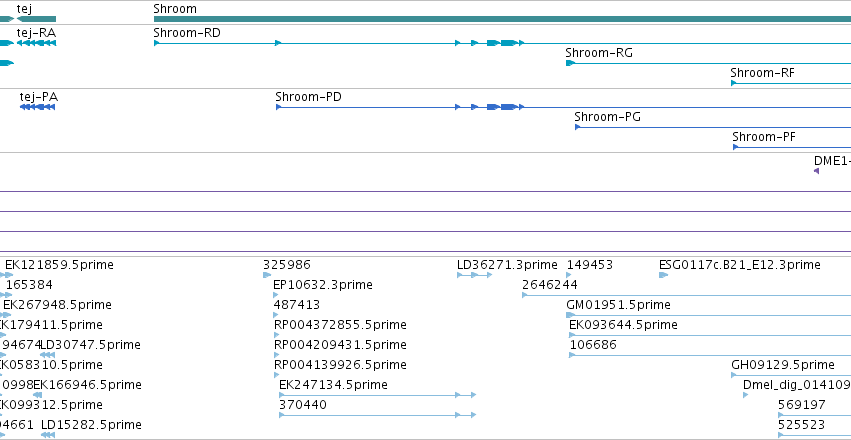851x440 pixels.
Task: Select the Shroom-RF transcript start
Action: tap(734, 83)
